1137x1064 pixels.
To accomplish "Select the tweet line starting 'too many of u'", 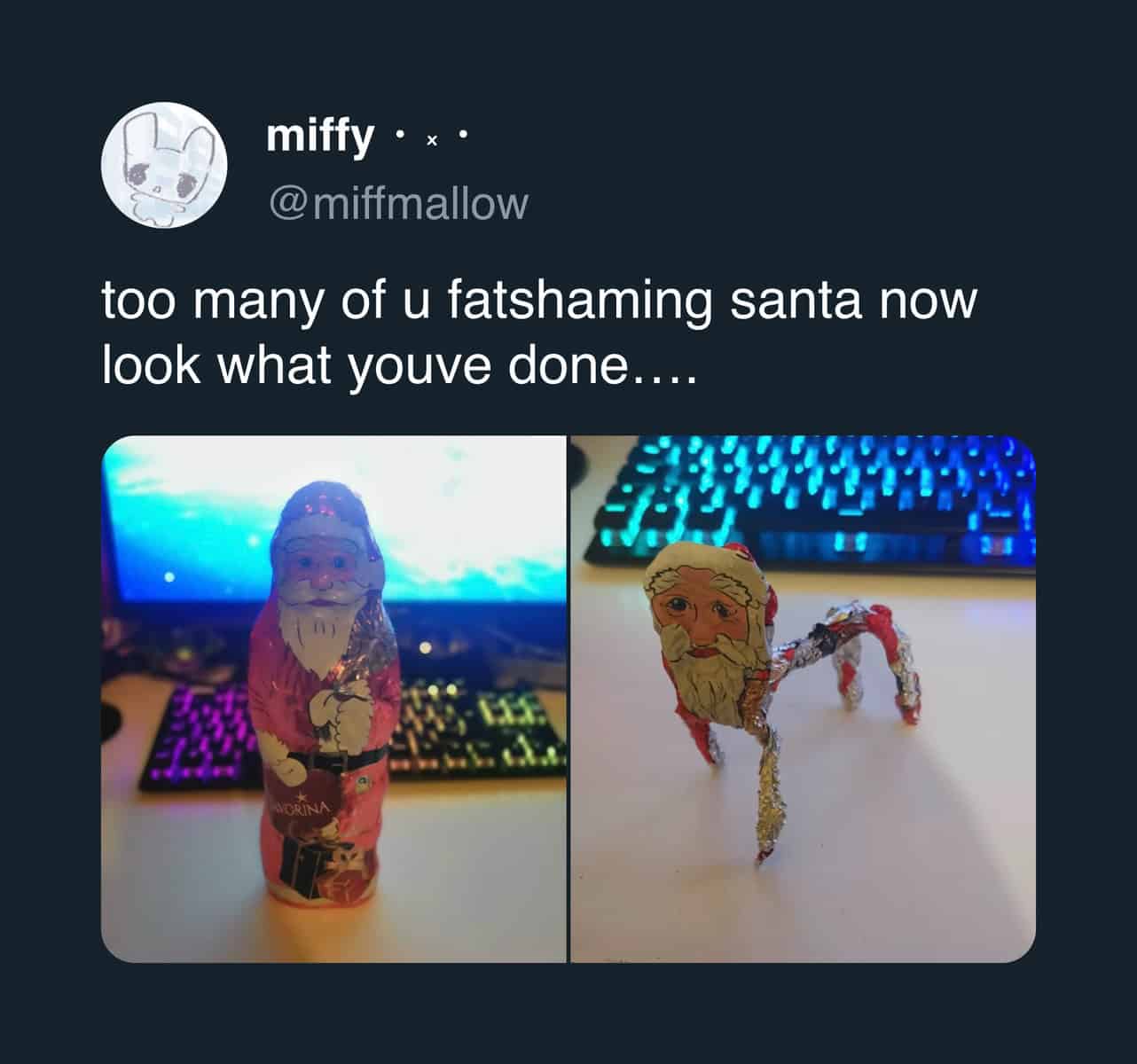I will (x=539, y=303).
